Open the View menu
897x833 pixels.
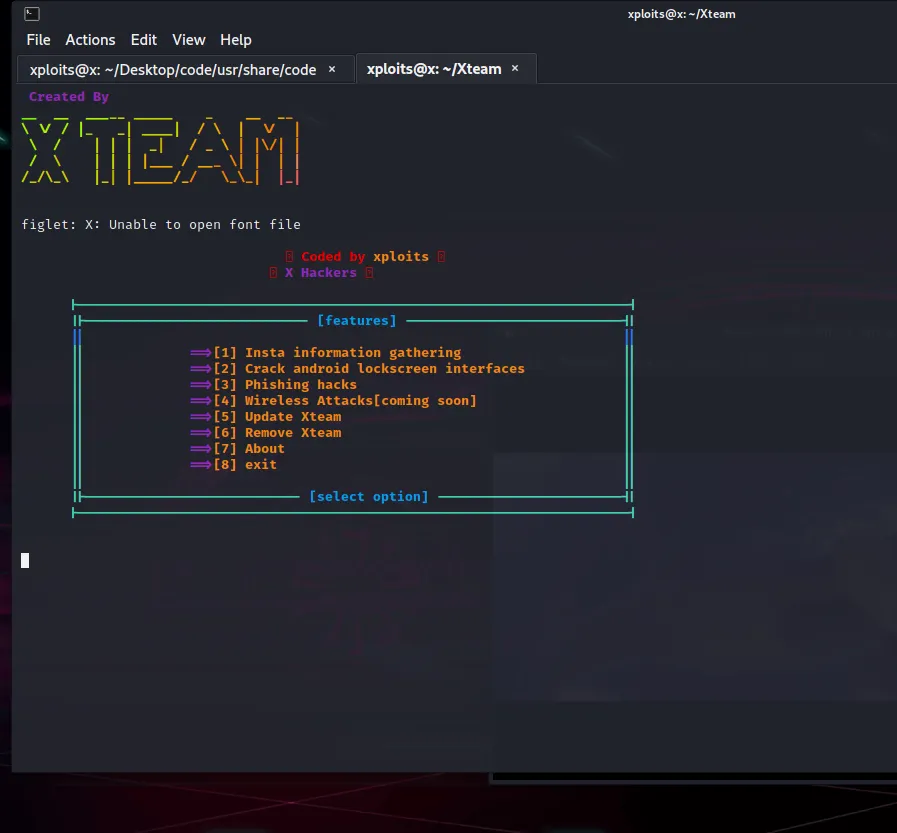pos(188,40)
